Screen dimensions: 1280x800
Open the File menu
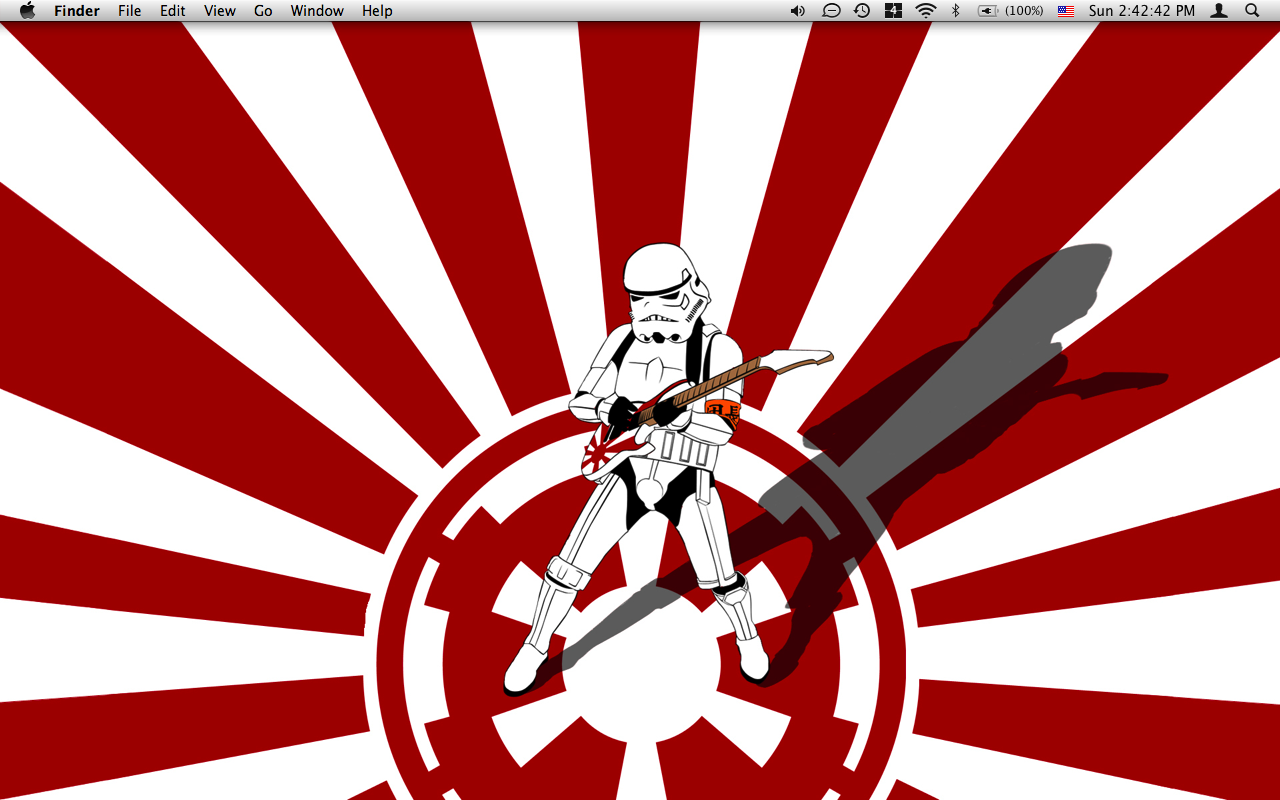[129, 11]
